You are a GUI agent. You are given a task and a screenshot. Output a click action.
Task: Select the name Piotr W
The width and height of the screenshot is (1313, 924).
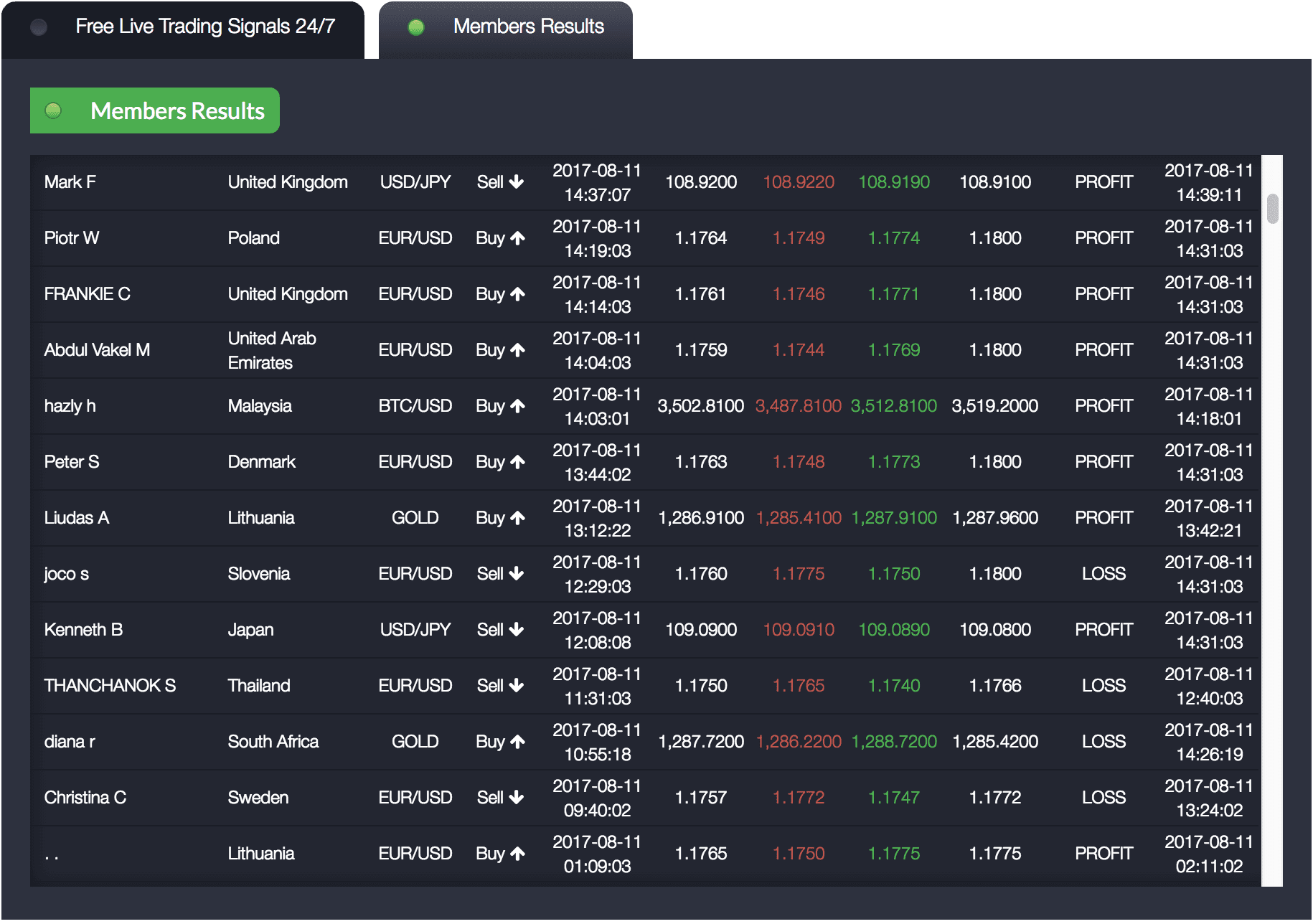72,238
